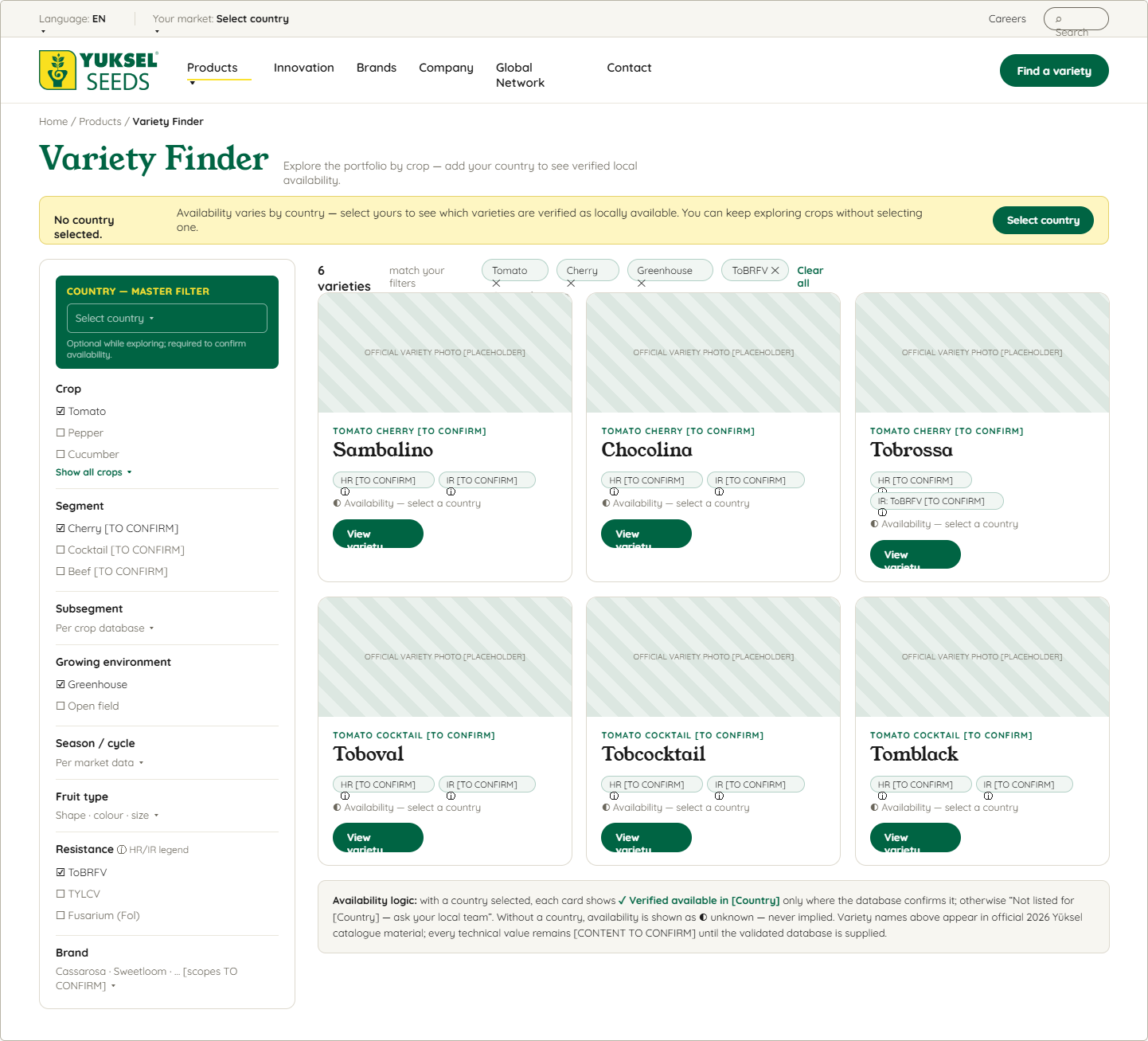Uncheck the Greenhouse environment checkbox

pos(61,684)
